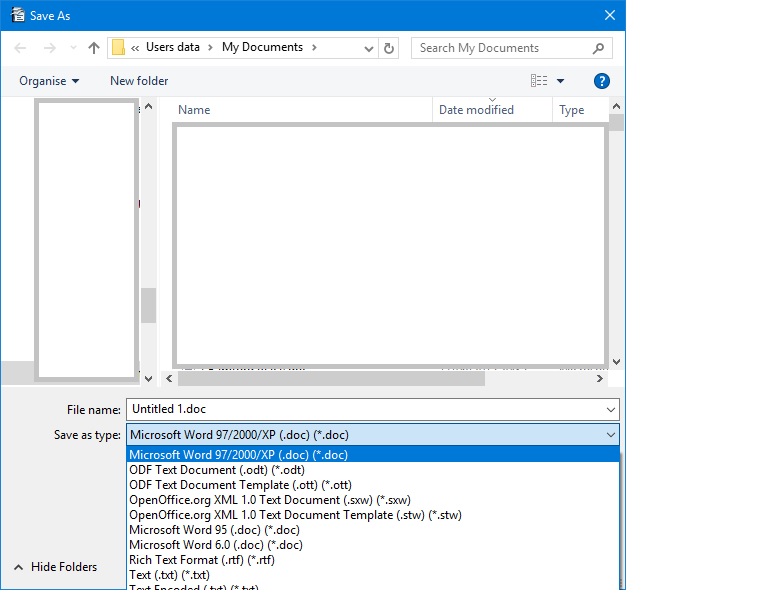Click the Search My Documents field
This screenshot has width=768, height=614.
tap(500, 48)
